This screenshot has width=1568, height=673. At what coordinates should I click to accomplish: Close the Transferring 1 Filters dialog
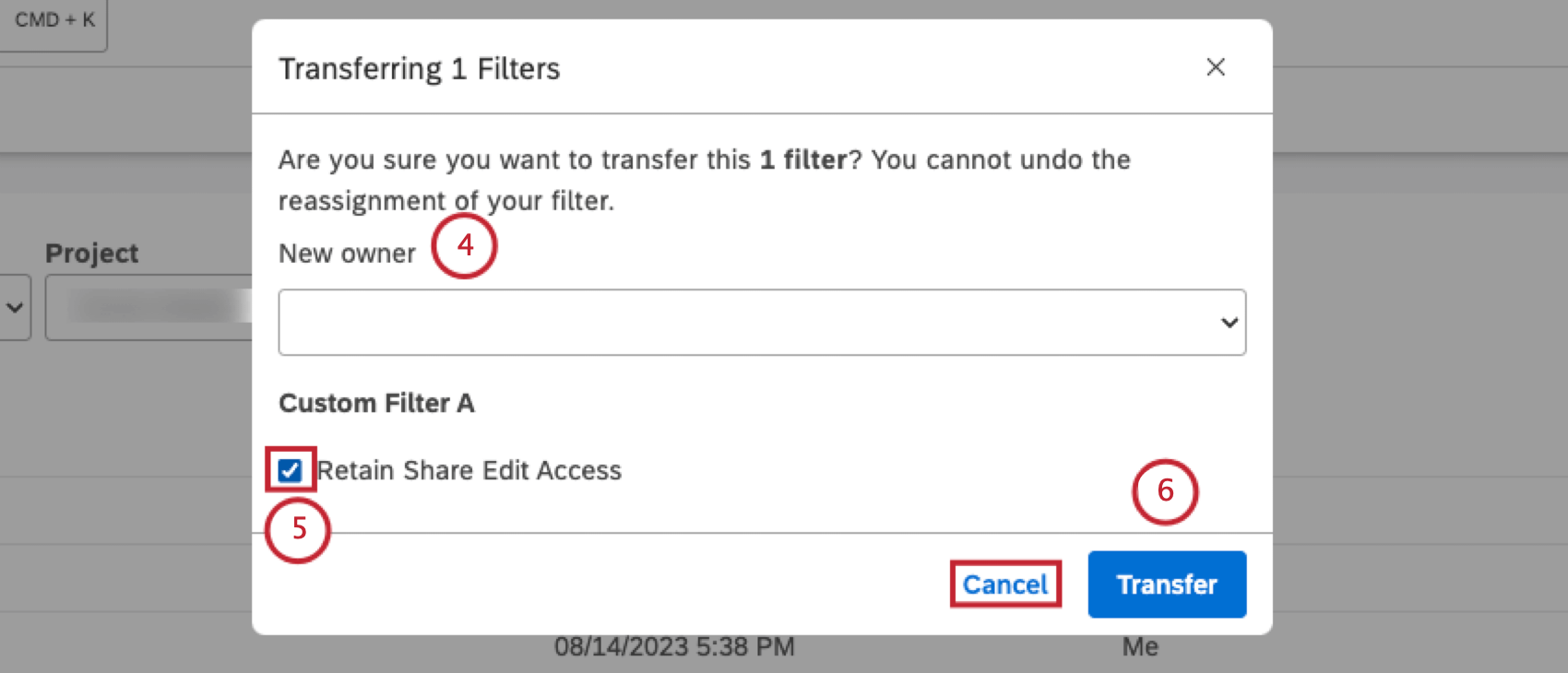[x=1216, y=66]
